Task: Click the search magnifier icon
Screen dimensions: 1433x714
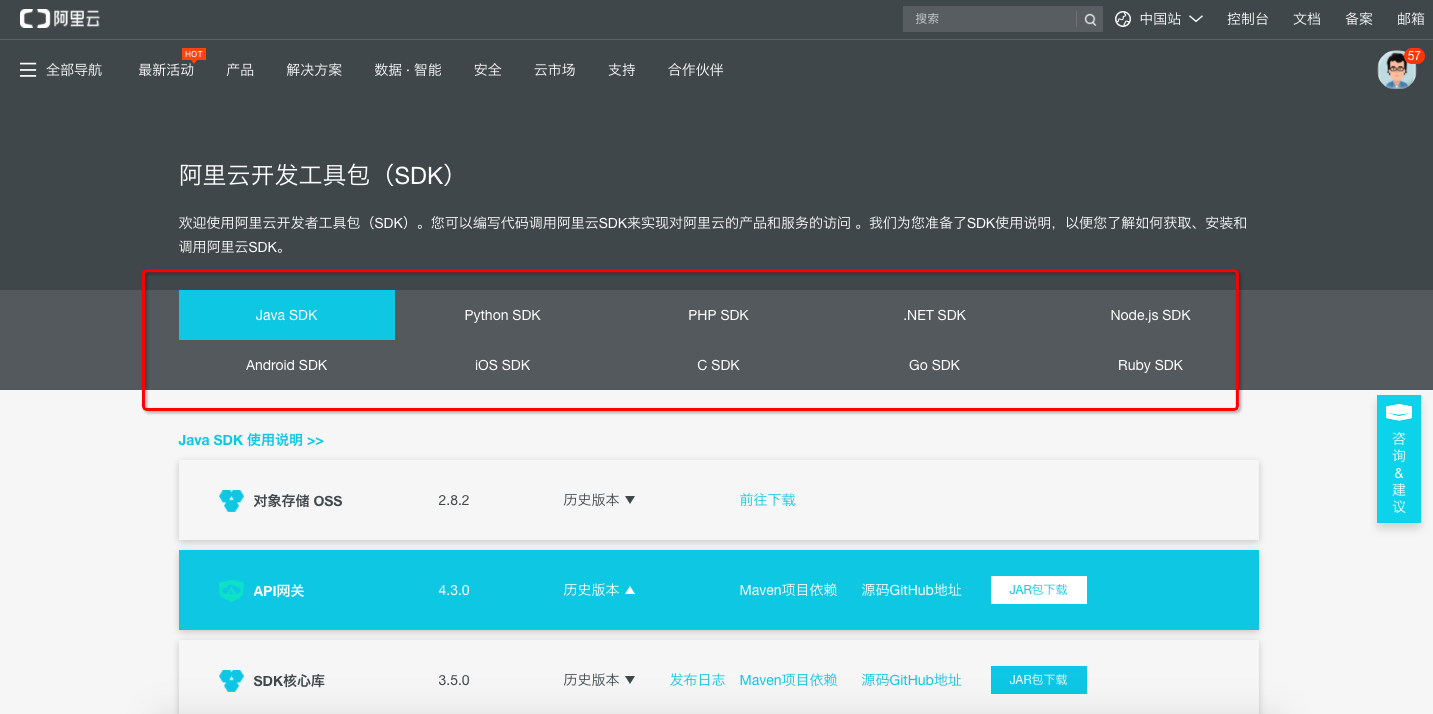Action: (1090, 19)
